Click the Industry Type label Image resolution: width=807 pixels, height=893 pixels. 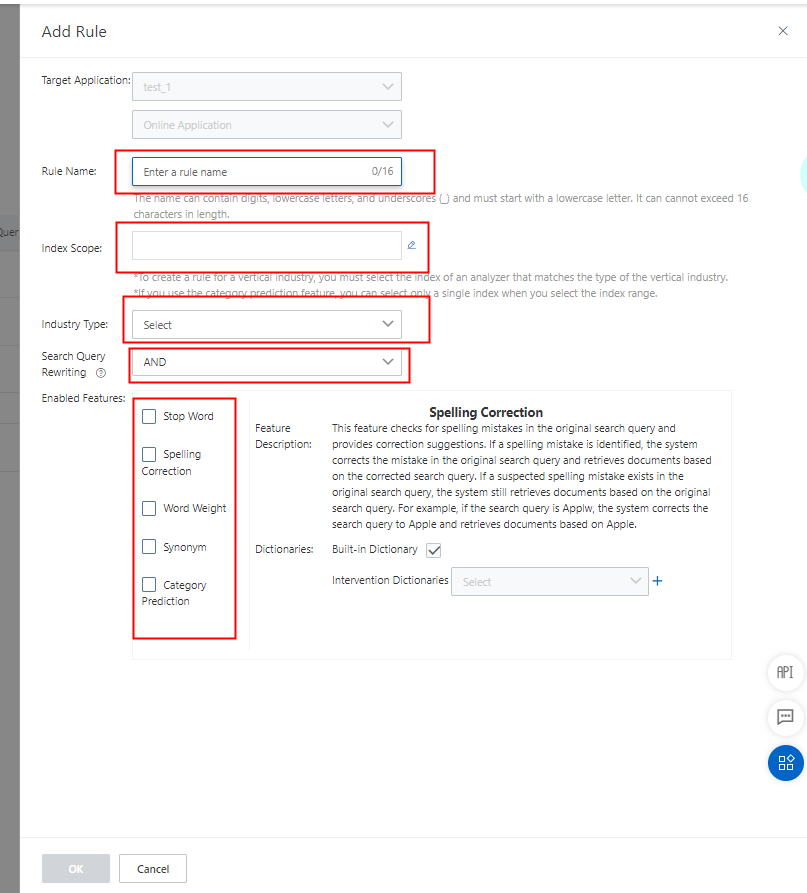pos(75,324)
